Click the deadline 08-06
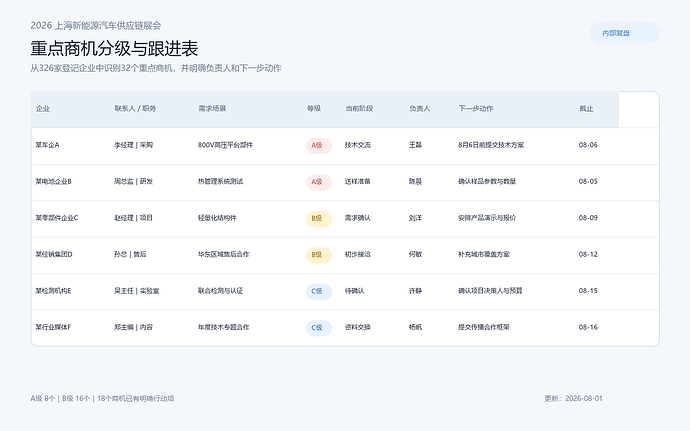Viewport: 690px width, 431px height. tap(588, 145)
